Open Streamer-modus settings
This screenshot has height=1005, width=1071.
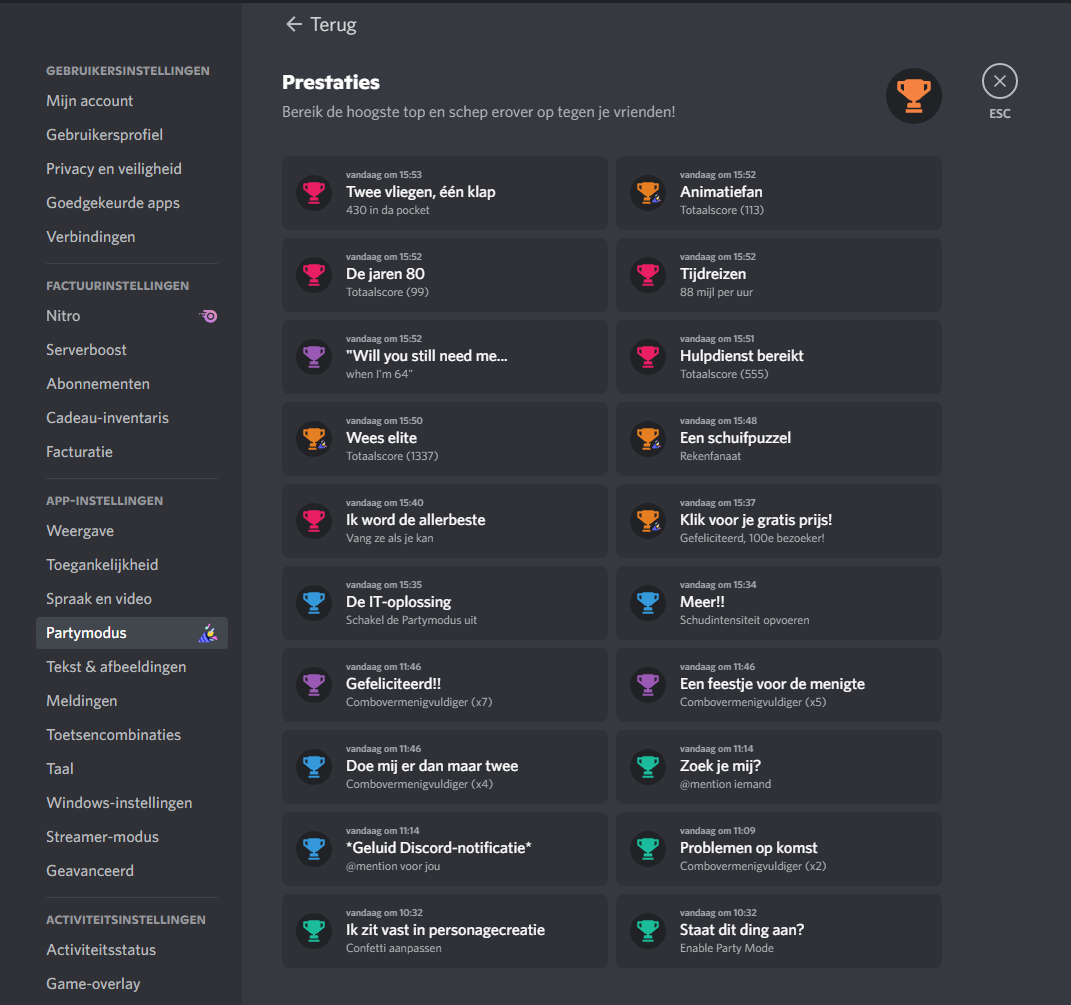[x=102, y=837]
